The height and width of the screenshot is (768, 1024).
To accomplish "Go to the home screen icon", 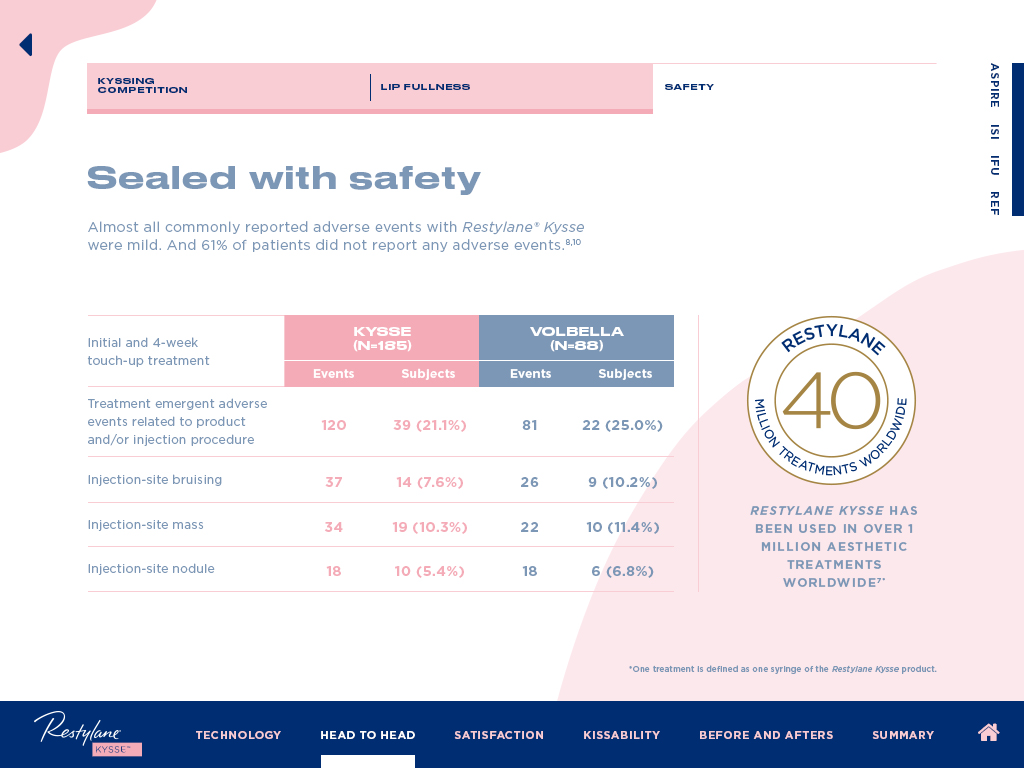I will pos(988,733).
